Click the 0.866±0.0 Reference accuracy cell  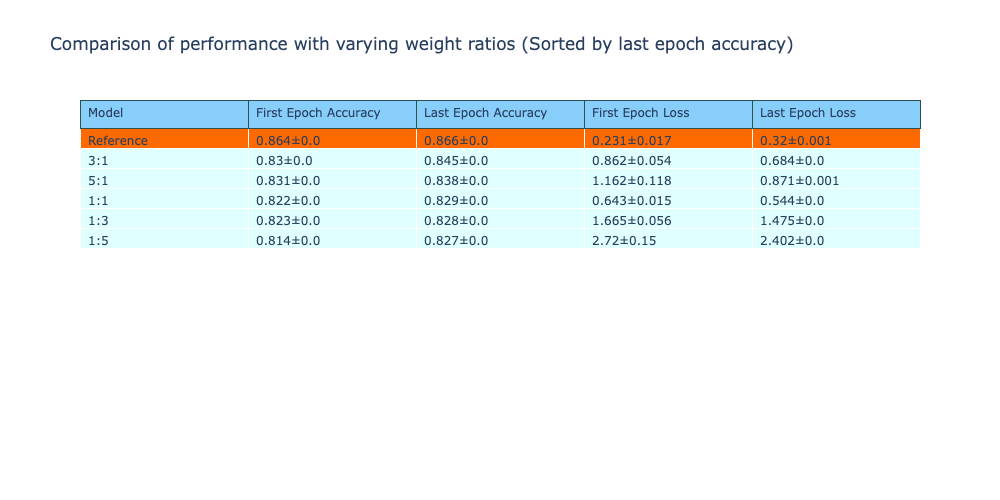click(x=456, y=140)
